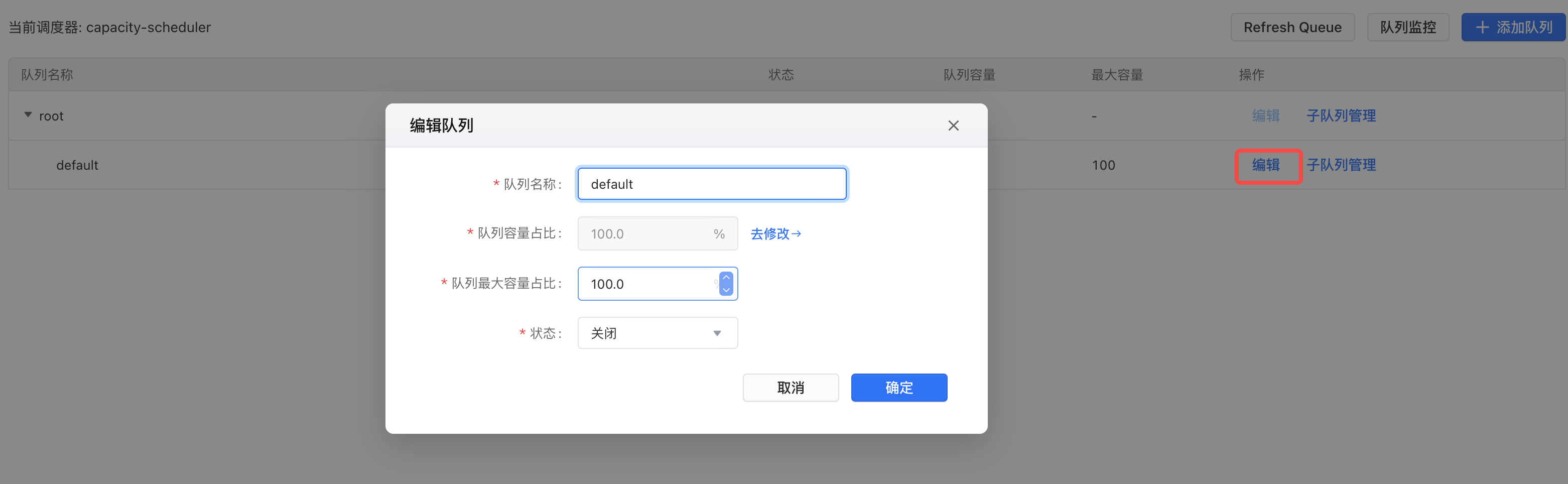Click 编辑 in the default row
This screenshot has width=1568, height=484.
[1265, 165]
